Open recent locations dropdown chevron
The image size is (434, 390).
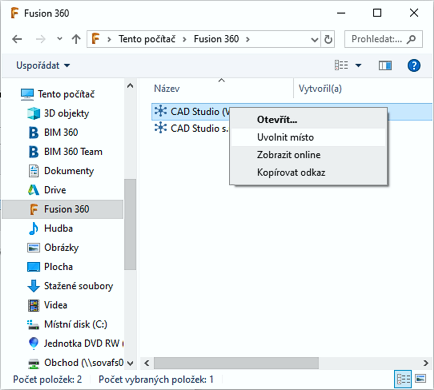(59, 39)
